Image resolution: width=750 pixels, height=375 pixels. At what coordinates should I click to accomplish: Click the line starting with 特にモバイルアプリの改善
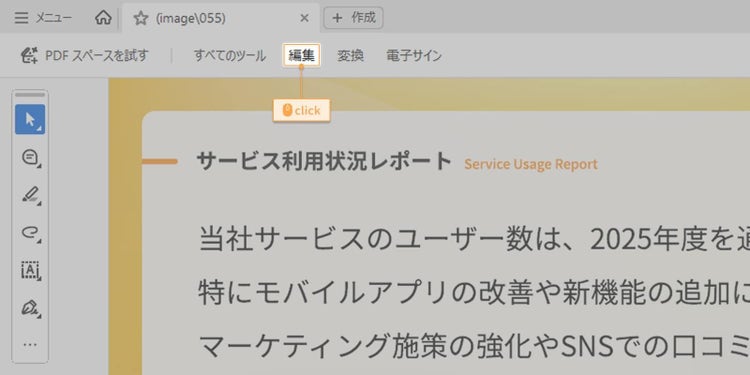[474, 293]
